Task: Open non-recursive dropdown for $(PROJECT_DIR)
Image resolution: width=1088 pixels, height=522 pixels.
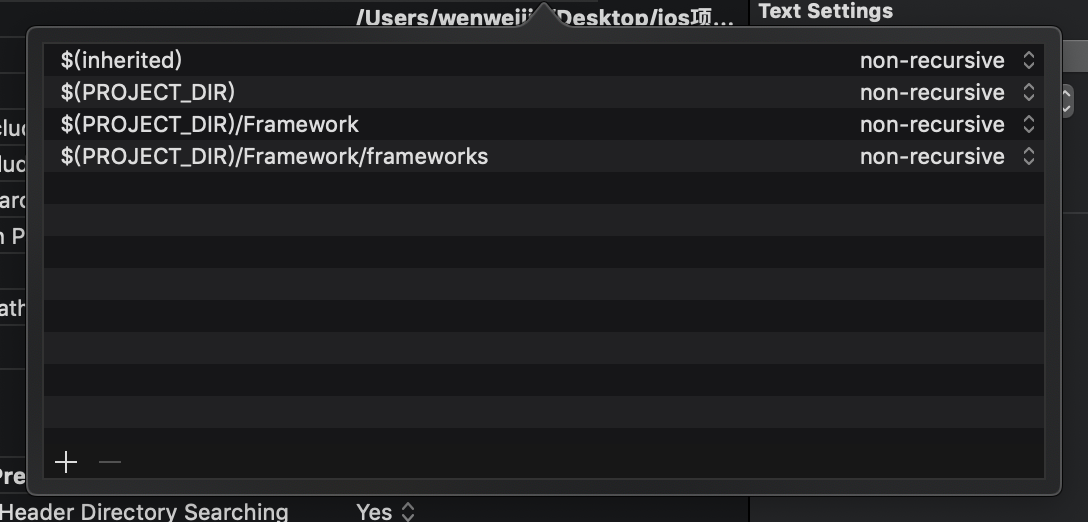Action: (931, 93)
